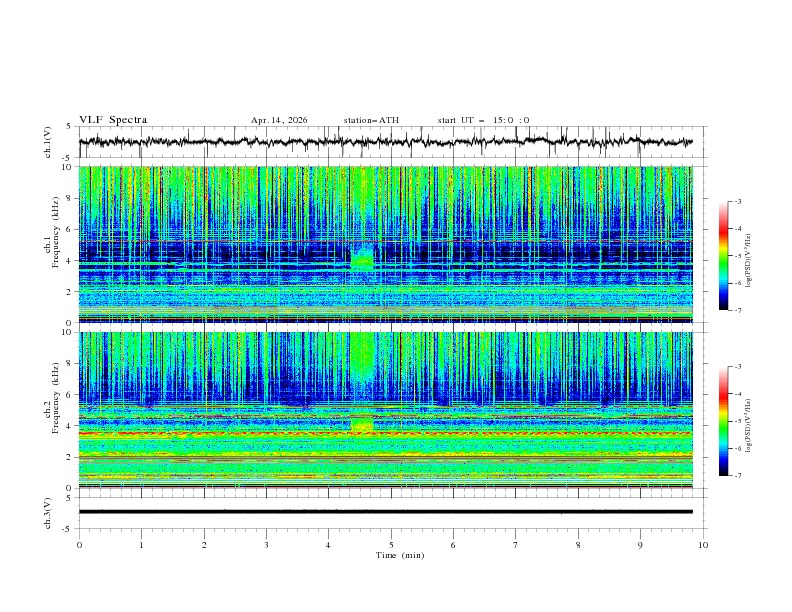Click the time axis tick label '5'

click(x=391, y=545)
